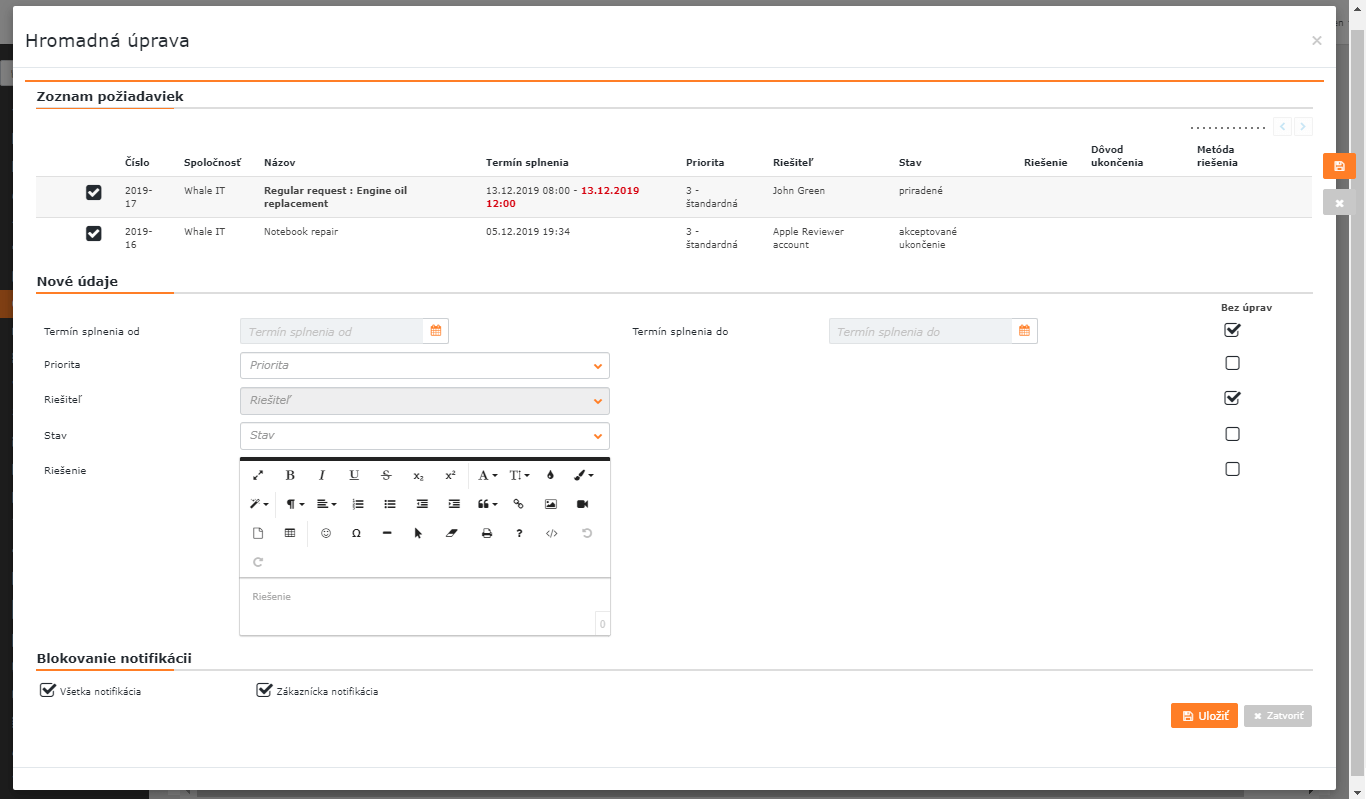Apply superscript formatting in the editor
1366x799 pixels.
tap(450, 476)
